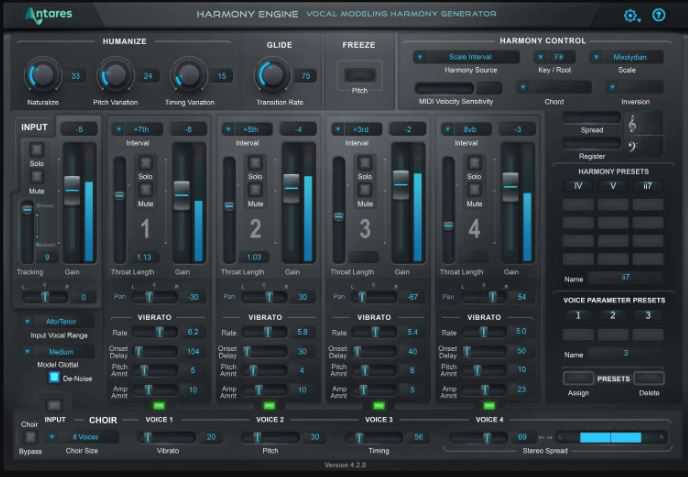Toggle Solo on the Input channel
This screenshot has width=688, height=477.
(x=36, y=150)
